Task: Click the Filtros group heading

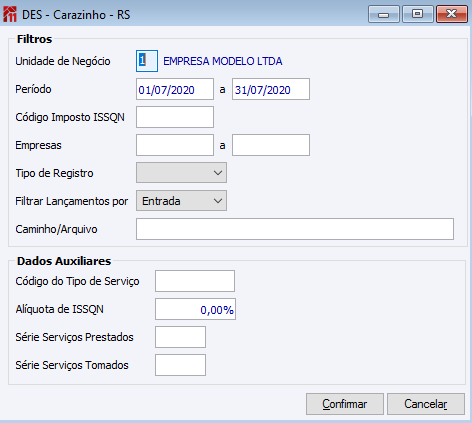Action: pyautogui.click(x=35, y=39)
